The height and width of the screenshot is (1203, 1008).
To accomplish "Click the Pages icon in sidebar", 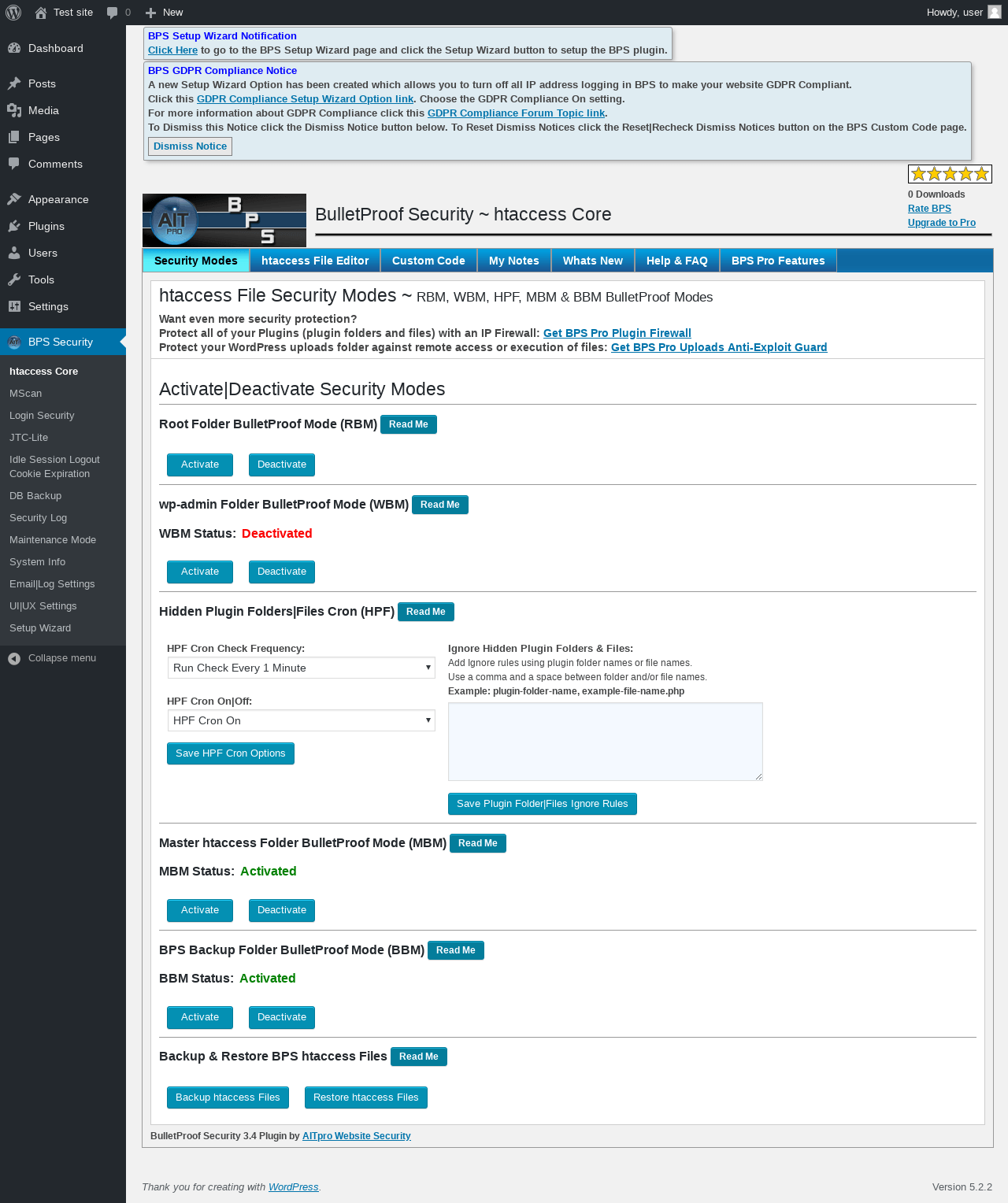I will [x=14, y=137].
